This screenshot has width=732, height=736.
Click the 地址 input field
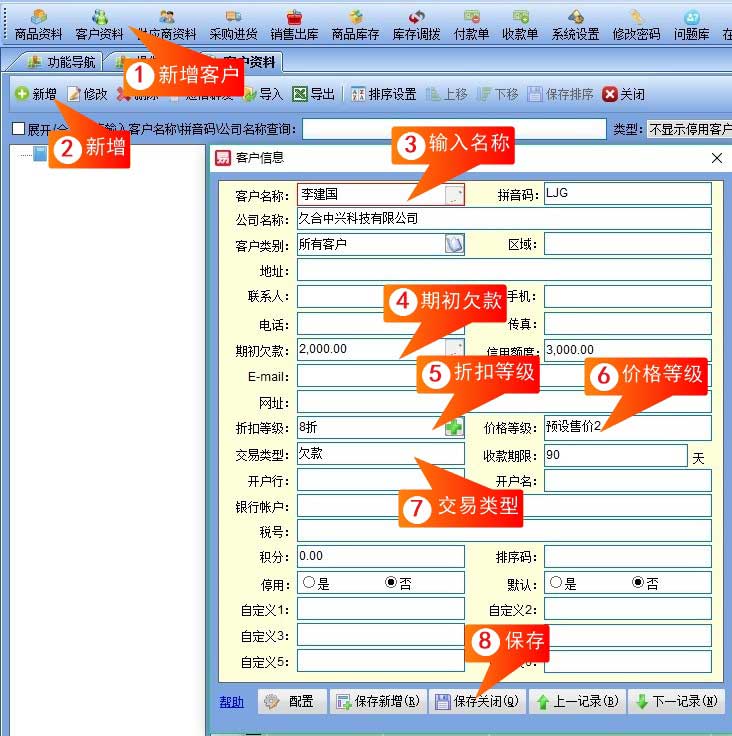click(504, 270)
